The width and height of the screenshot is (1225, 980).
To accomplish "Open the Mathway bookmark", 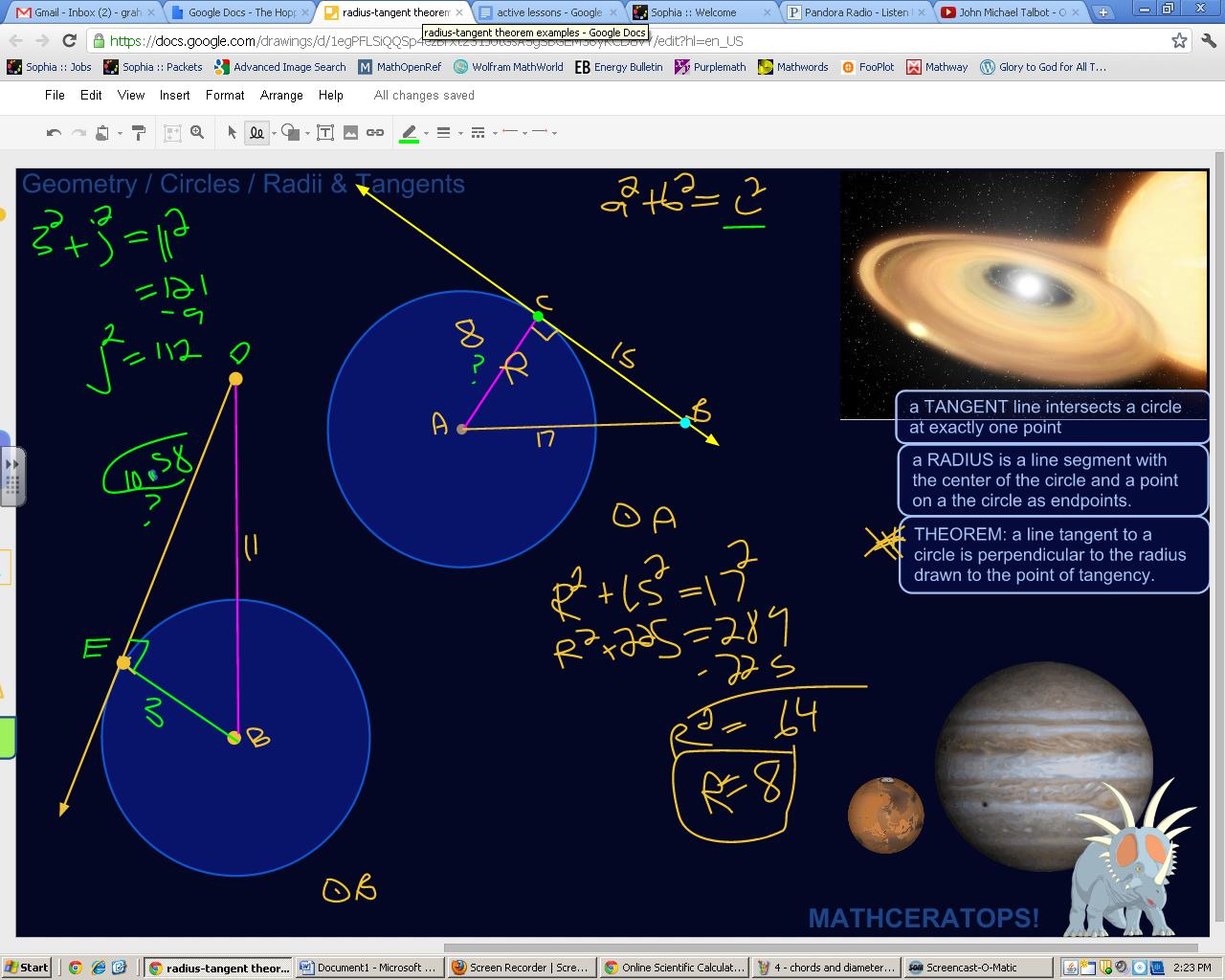I will click(x=937, y=67).
